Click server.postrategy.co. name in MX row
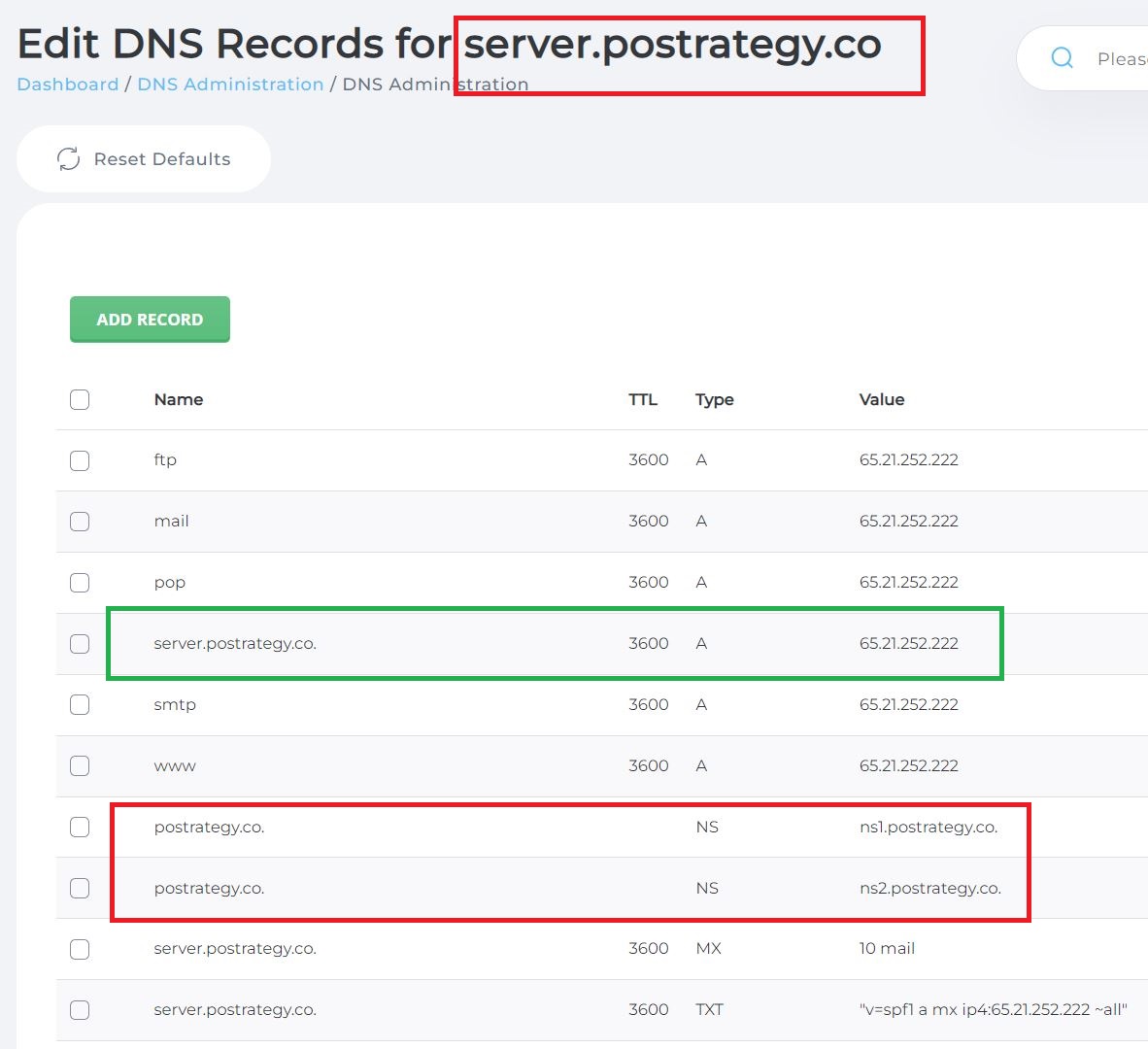Viewport: 1148px width, 1049px height. pos(235,949)
